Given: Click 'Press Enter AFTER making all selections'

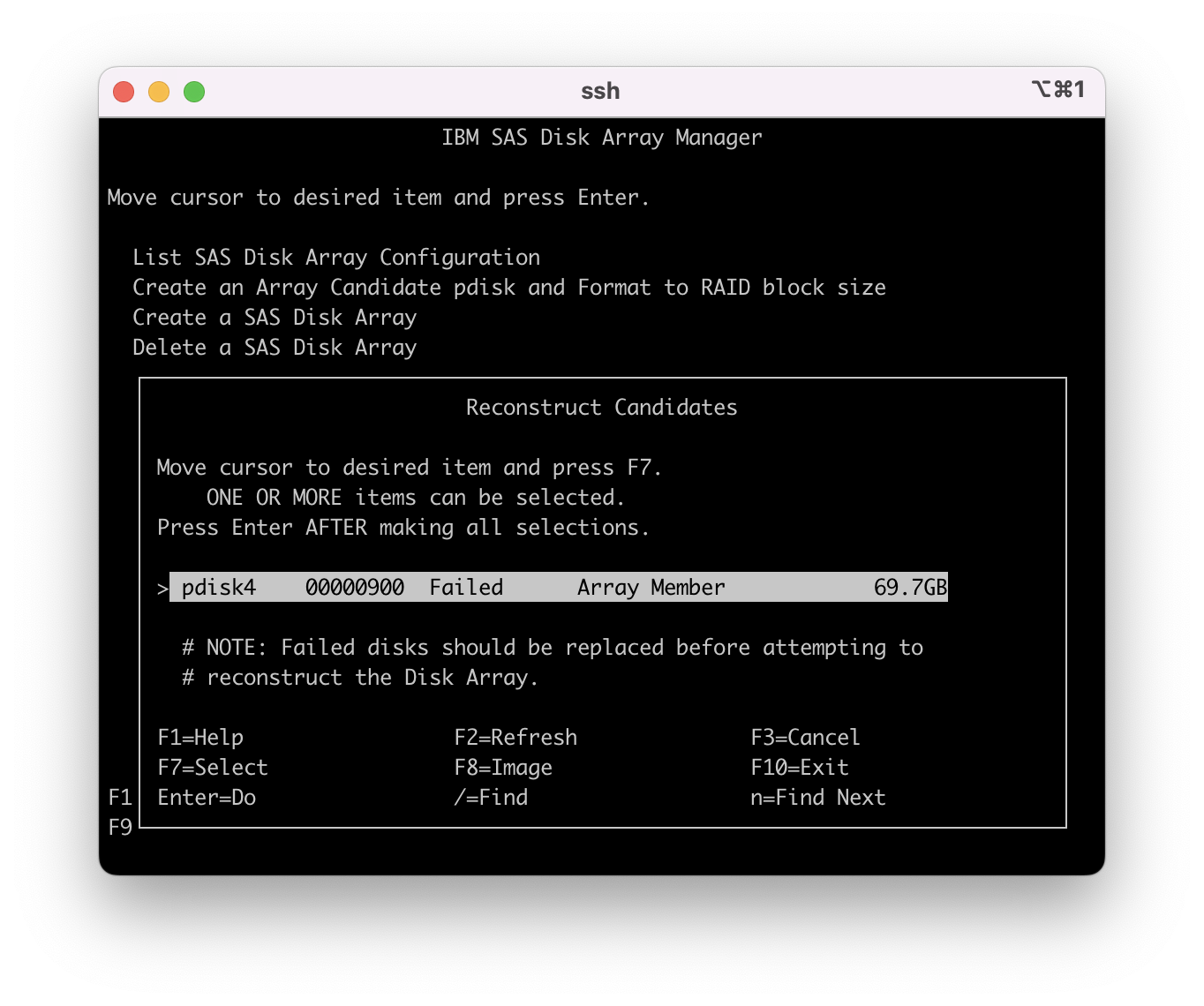Looking at the screenshot, I should tap(403, 528).
